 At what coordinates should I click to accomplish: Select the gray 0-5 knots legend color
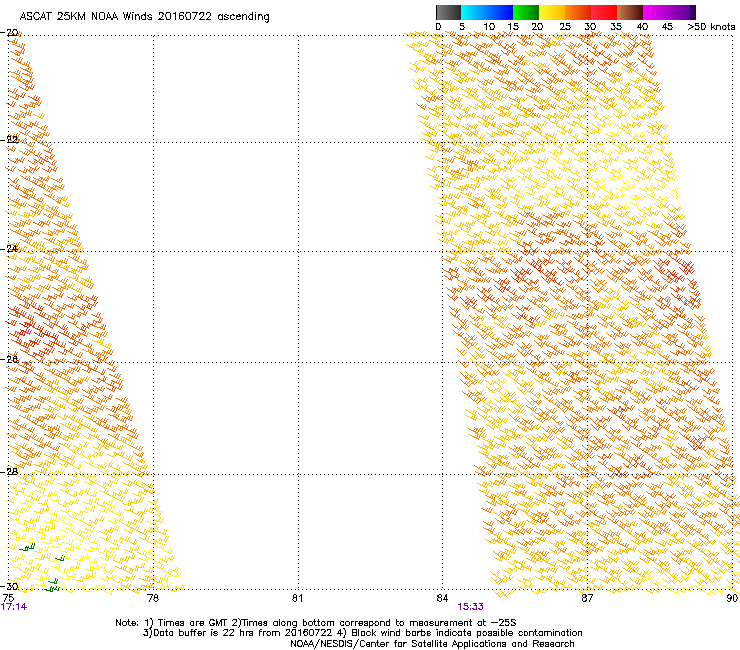448,12
